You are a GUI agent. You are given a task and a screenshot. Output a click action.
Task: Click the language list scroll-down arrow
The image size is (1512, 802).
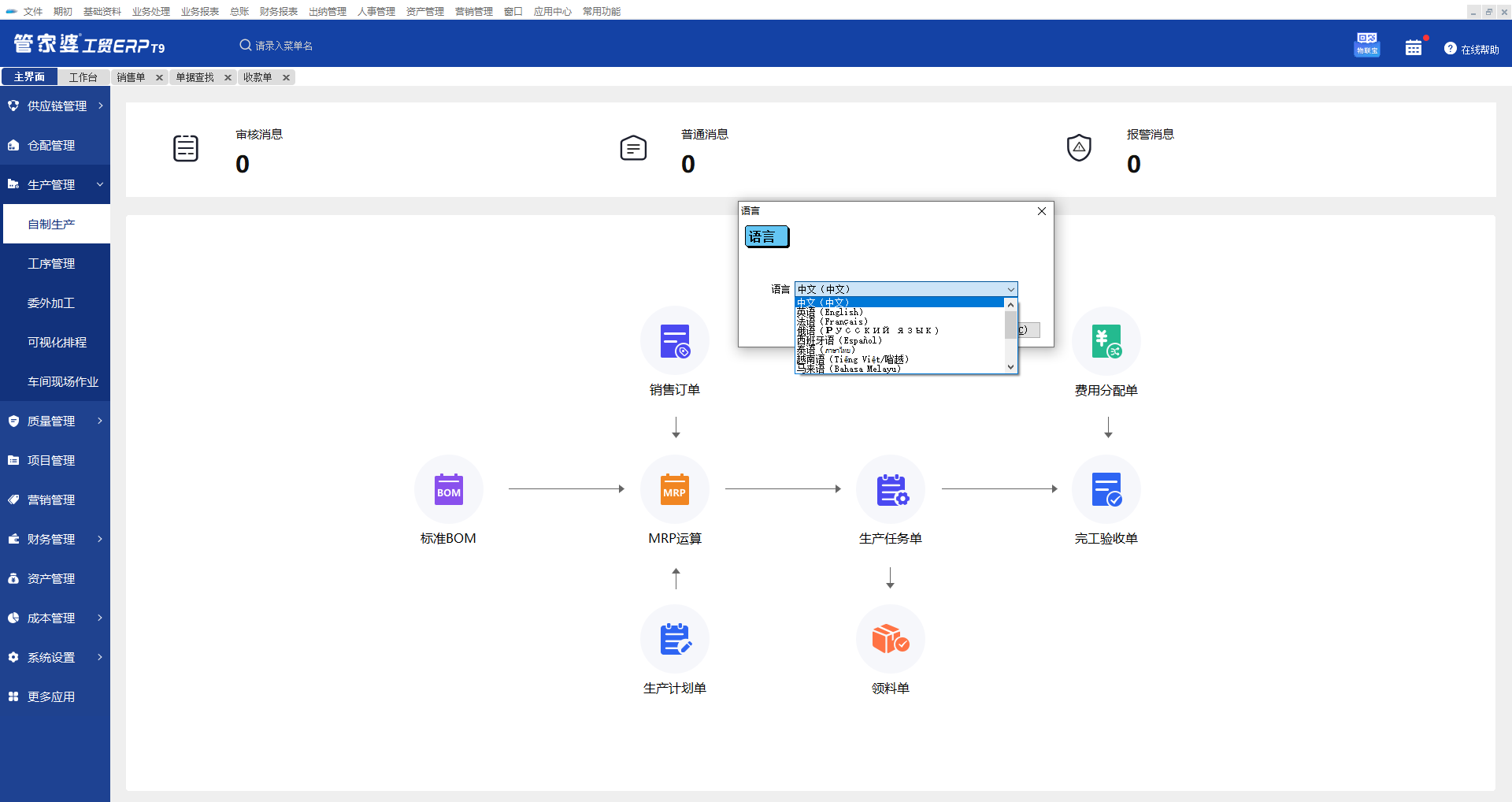[1010, 367]
